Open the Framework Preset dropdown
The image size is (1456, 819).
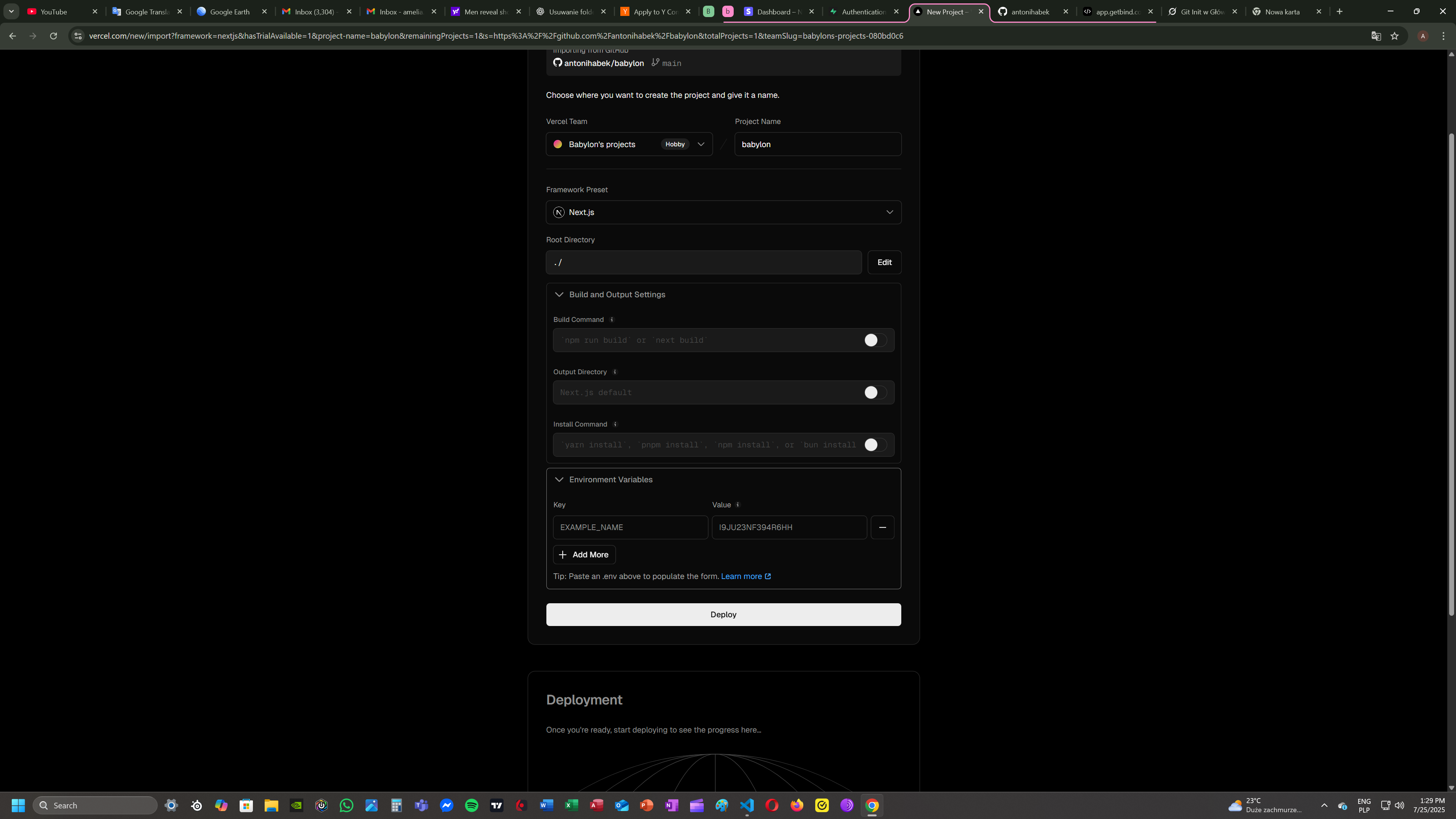[x=723, y=212]
